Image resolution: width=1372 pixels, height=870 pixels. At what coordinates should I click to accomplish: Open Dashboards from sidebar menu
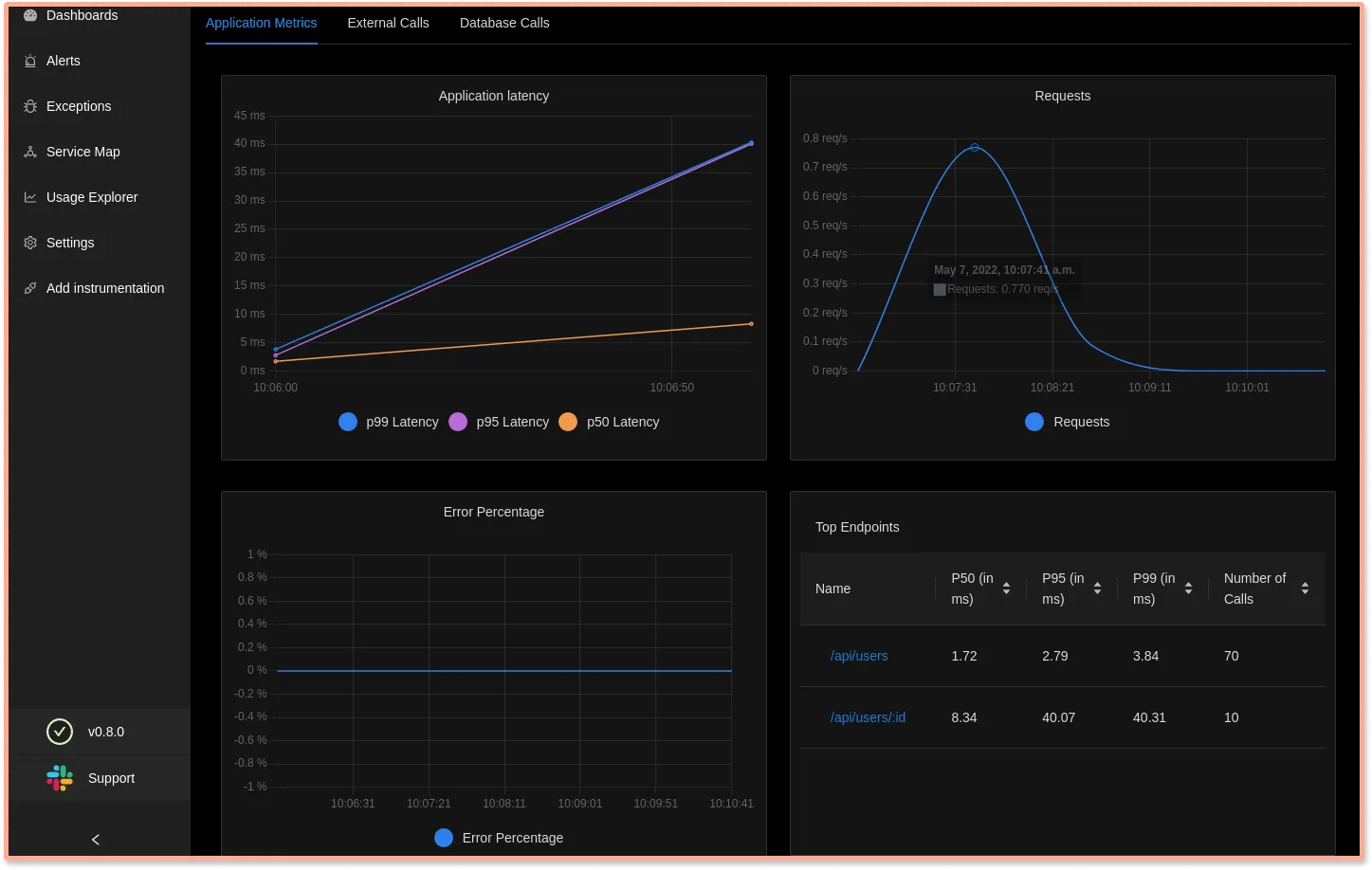(82, 15)
